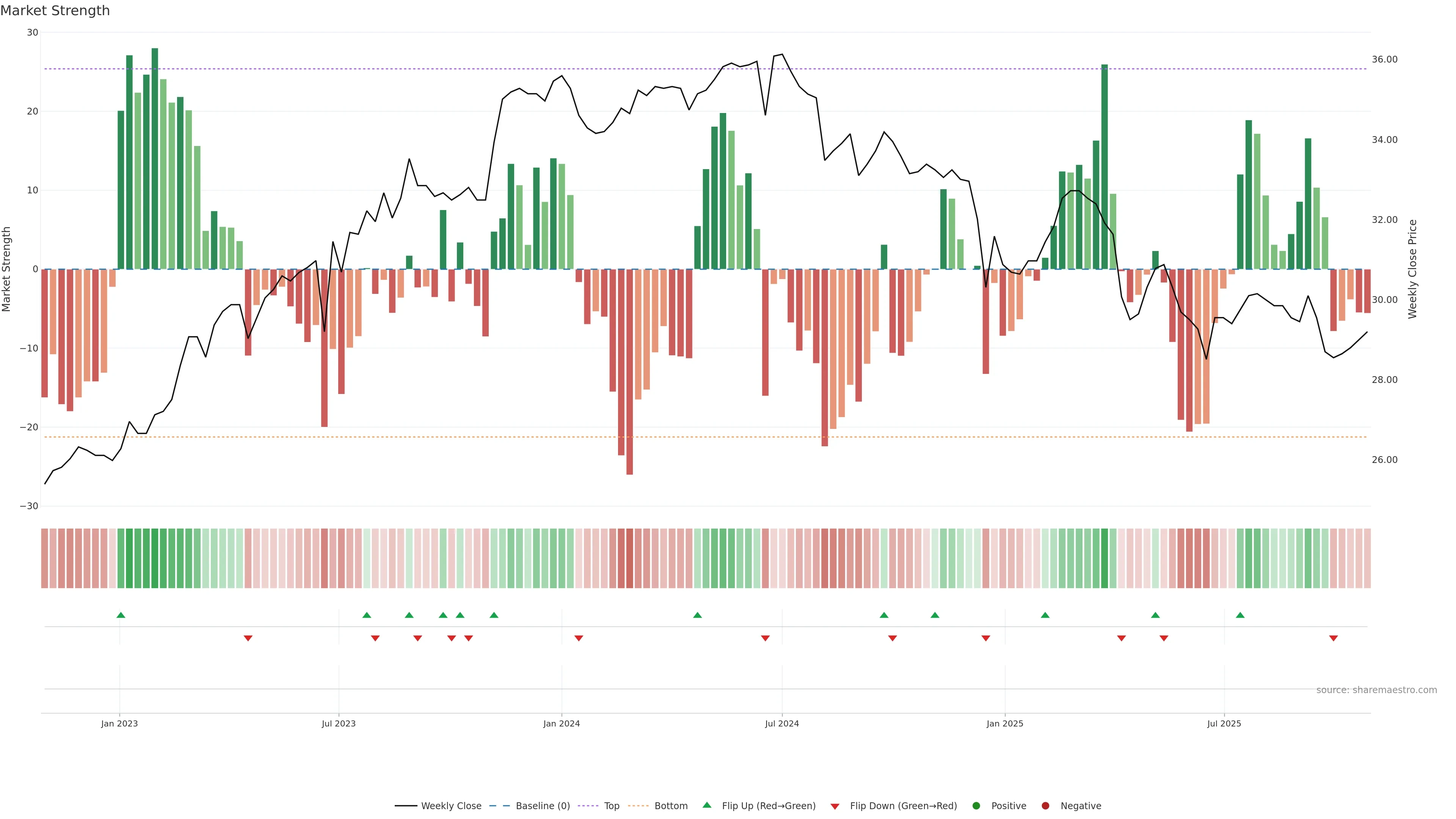Image resolution: width=1456 pixels, height=819 pixels.
Task: Click the first red flip-down triangle marker
Action: [x=248, y=638]
